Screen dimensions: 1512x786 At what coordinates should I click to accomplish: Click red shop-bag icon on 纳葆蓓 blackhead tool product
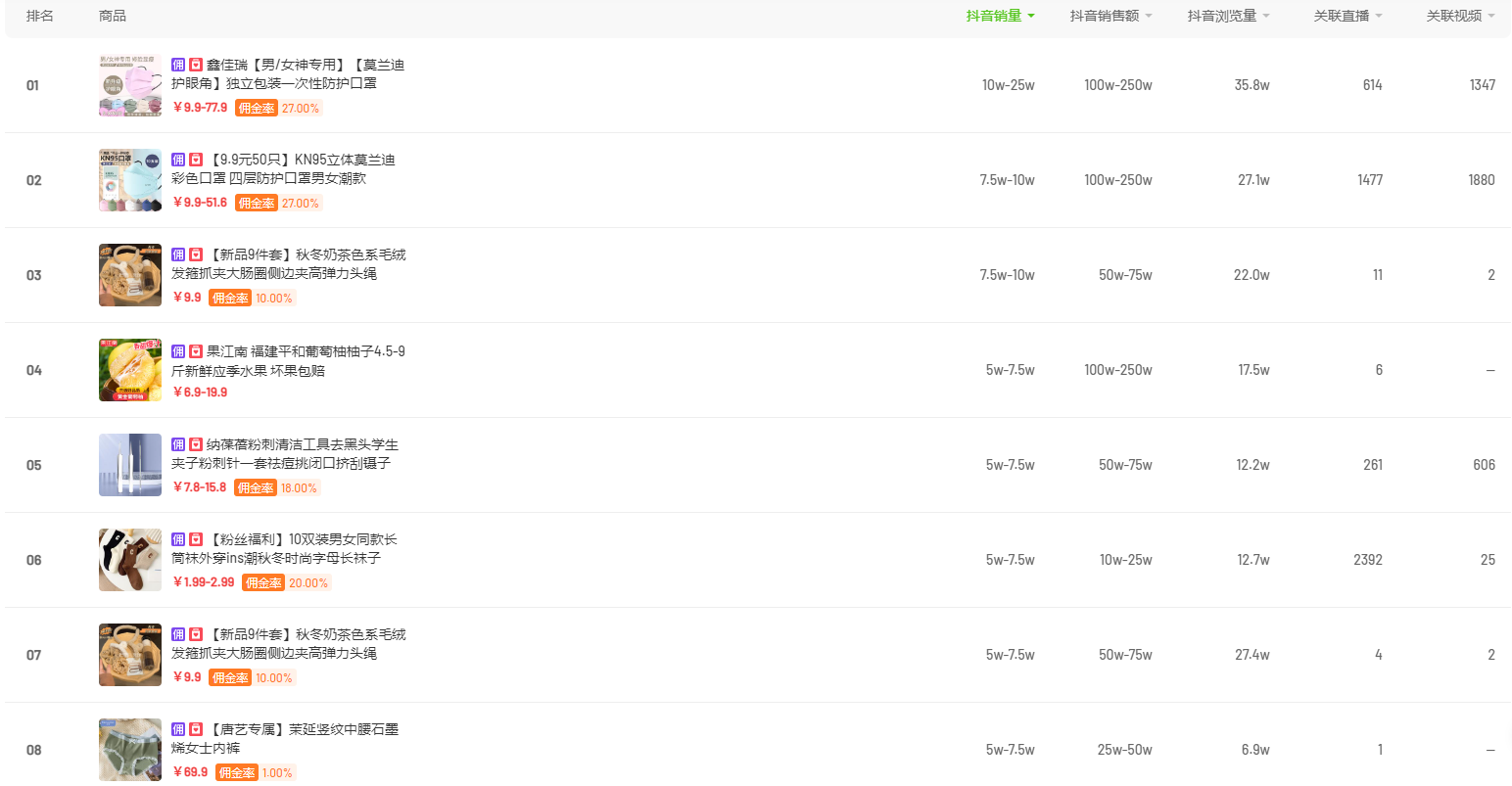click(196, 444)
